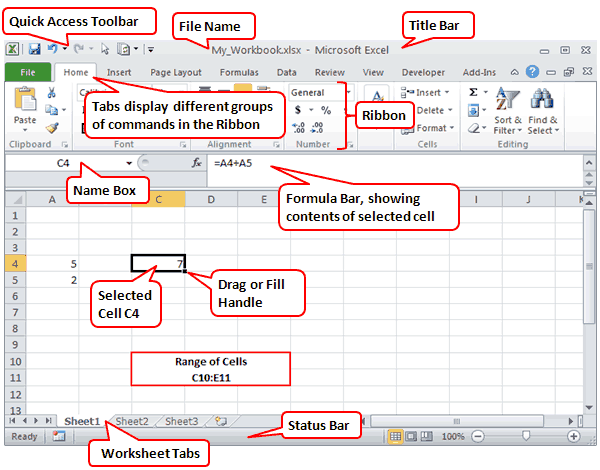The height and width of the screenshot is (470, 600).
Task: Click the horizontal scrollbar right arrow
Action: (x=571, y=421)
